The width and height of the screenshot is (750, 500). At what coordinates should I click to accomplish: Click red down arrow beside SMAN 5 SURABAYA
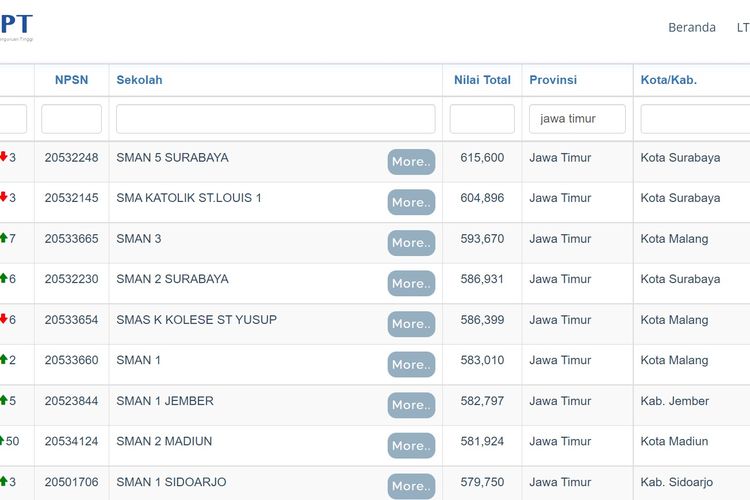[x=3, y=157]
